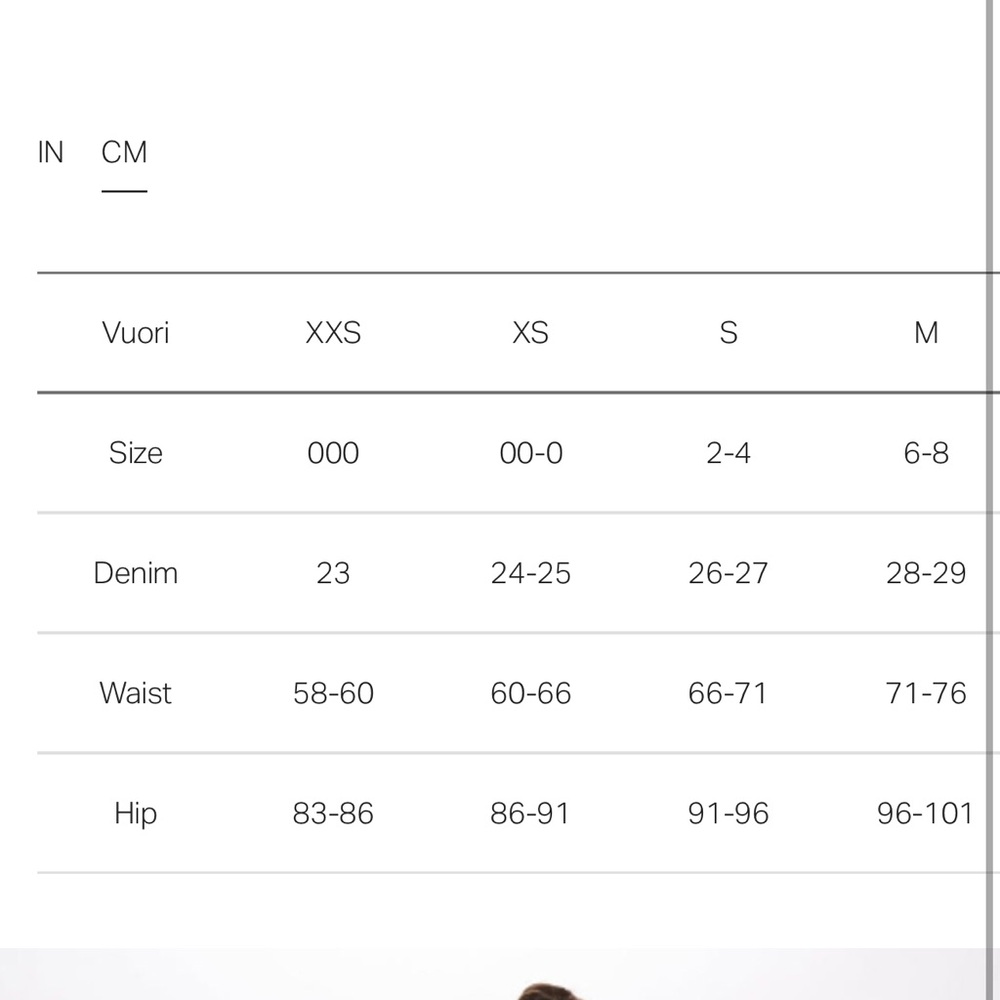Select the M size column header
Image resolution: width=1000 pixels, height=1000 pixels.
point(926,333)
